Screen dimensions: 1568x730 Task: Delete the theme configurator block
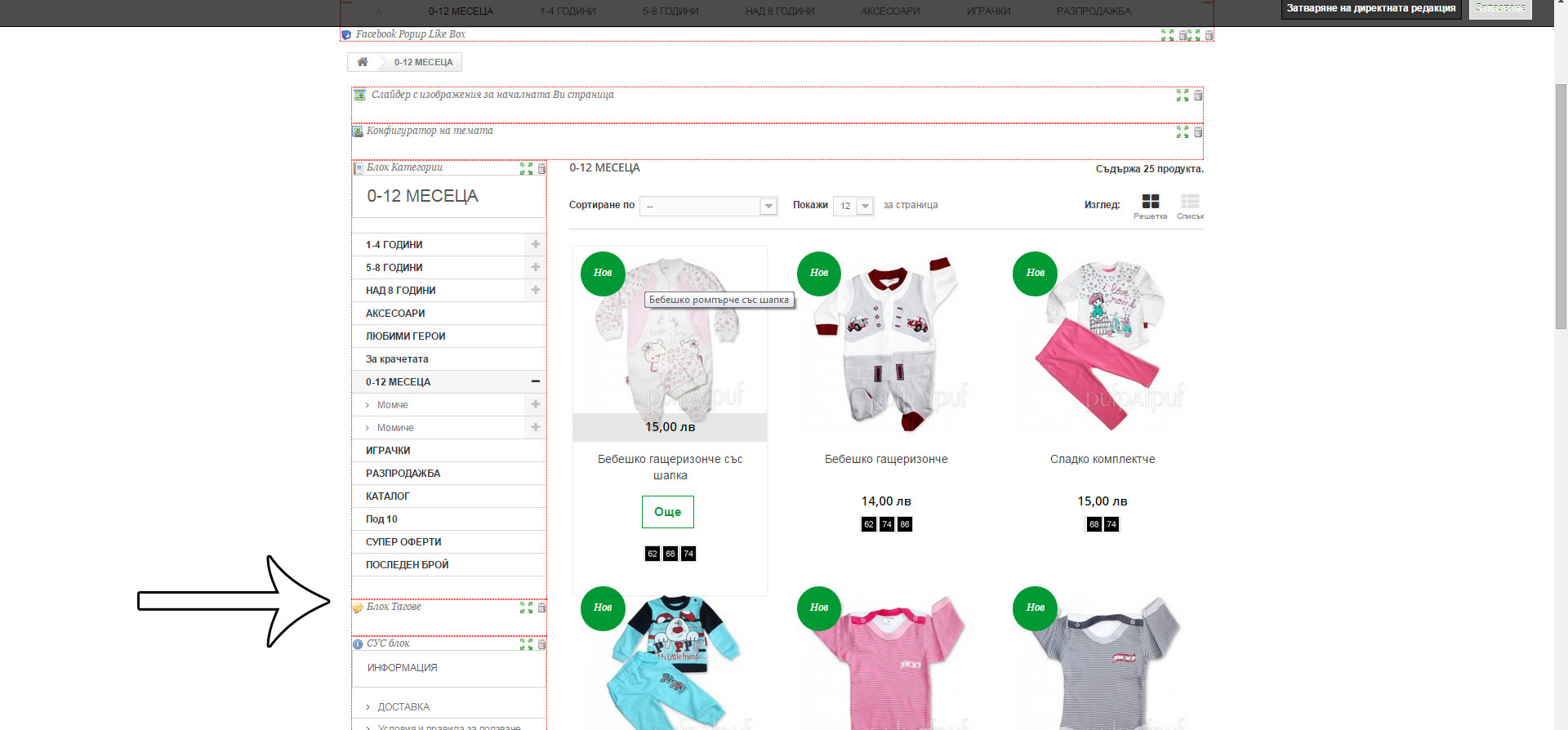[1198, 131]
